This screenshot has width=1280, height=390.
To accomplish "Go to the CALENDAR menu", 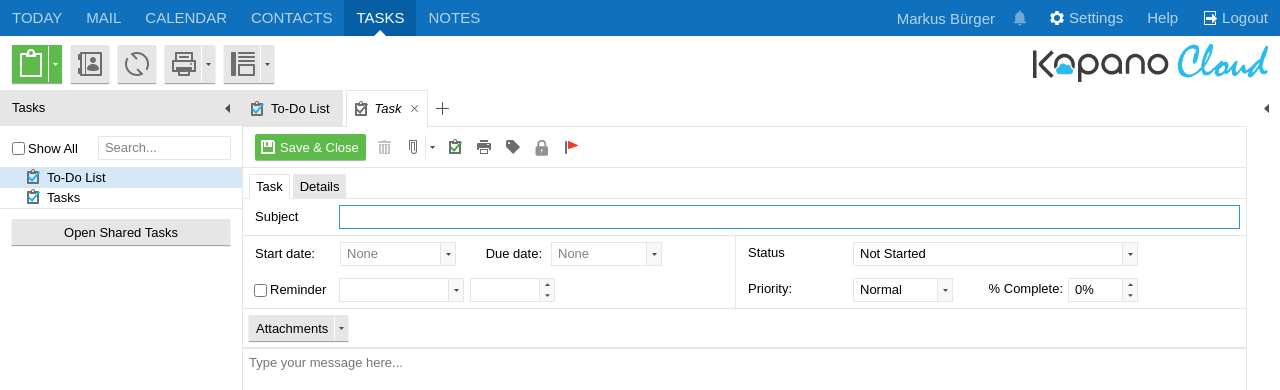I will [x=186, y=18].
